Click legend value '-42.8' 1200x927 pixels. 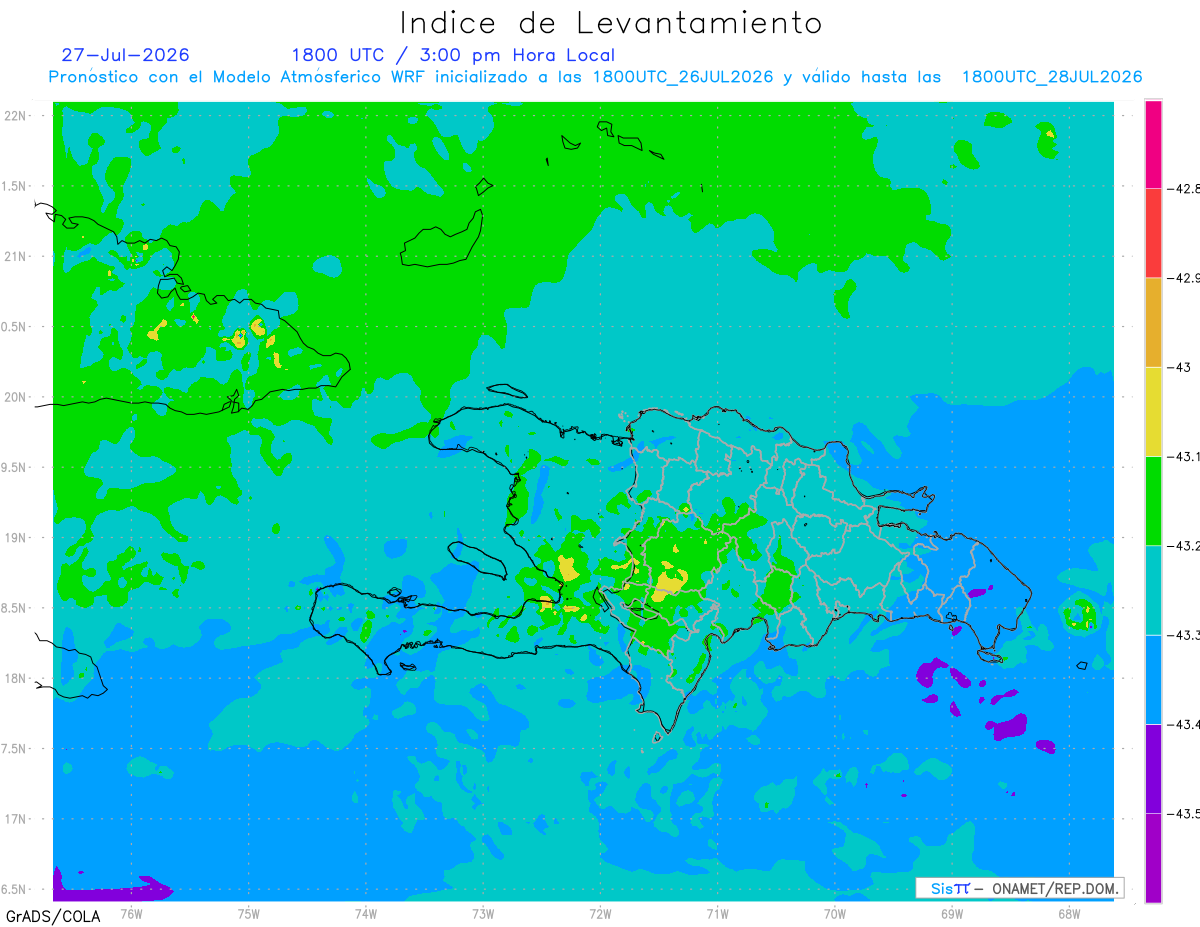point(1183,188)
